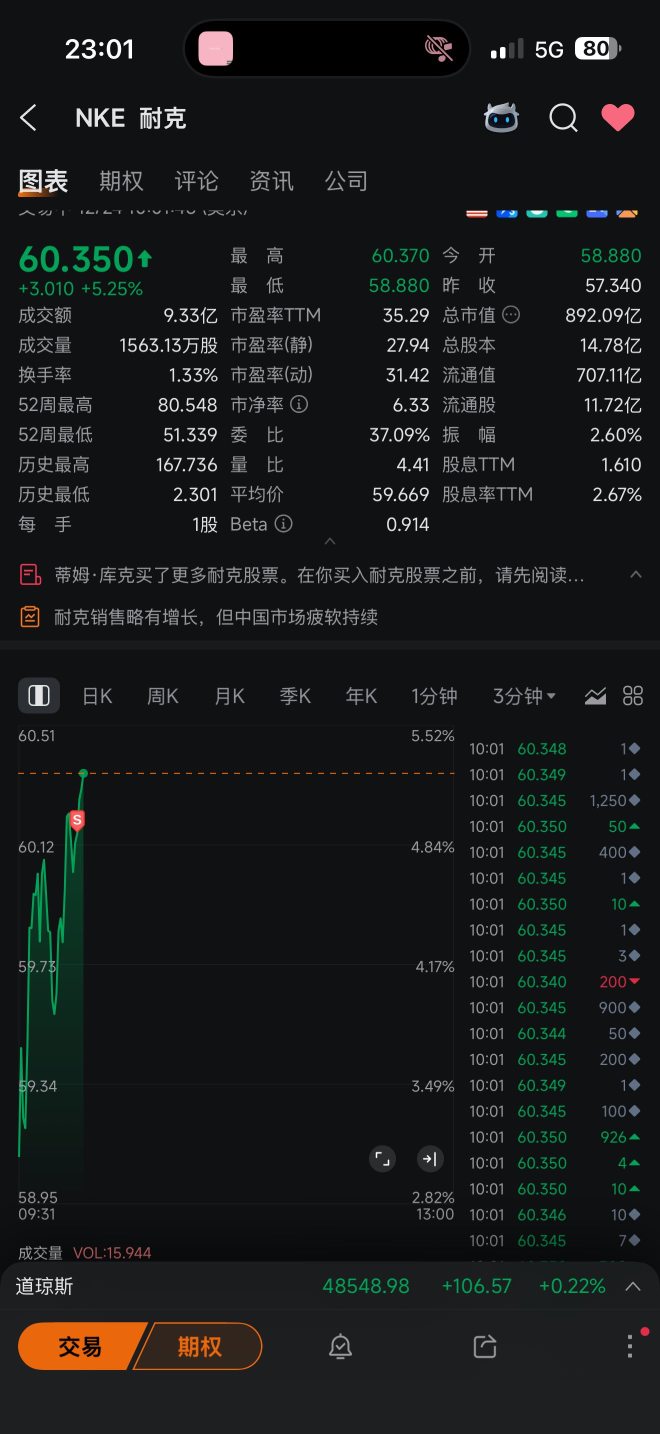
Task: Tap the current price 60.350
Action: click(76, 259)
